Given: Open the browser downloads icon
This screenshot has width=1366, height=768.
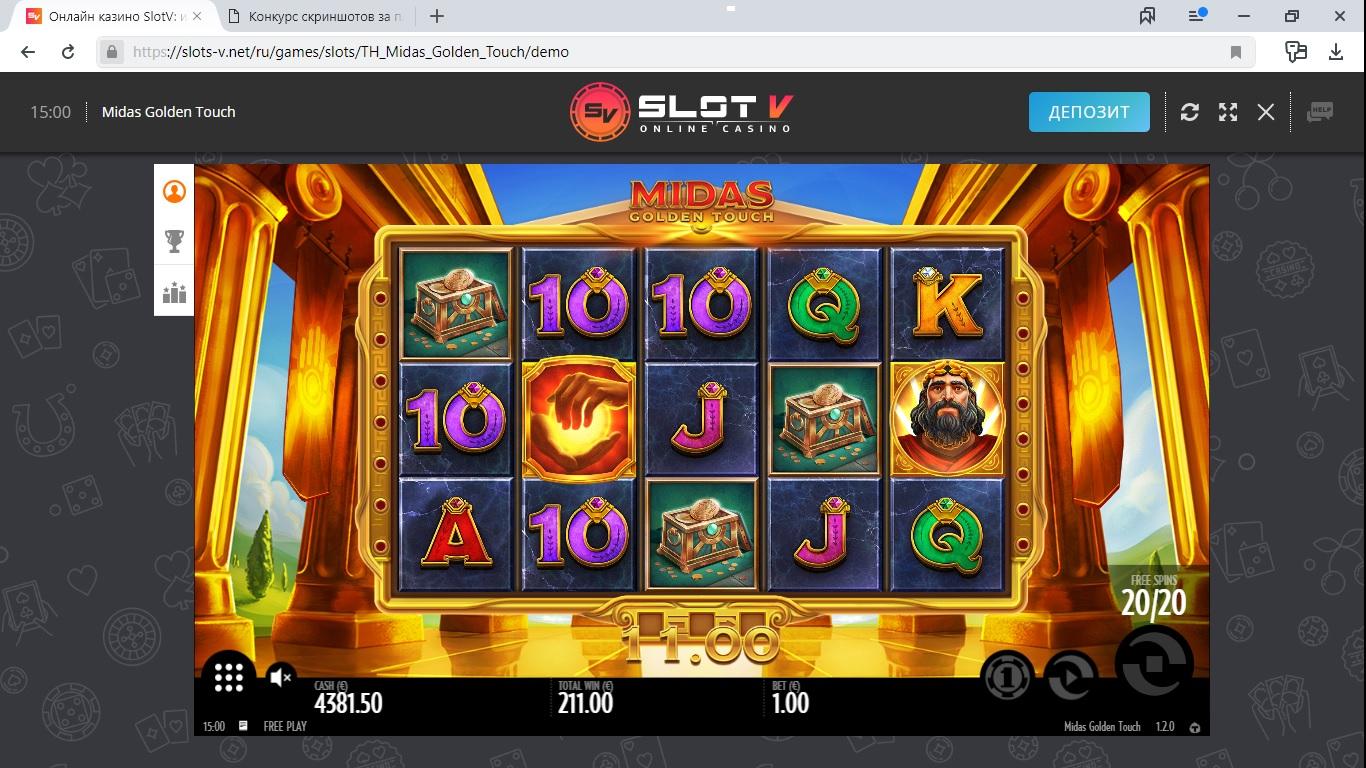Looking at the screenshot, I should 1335,52.
